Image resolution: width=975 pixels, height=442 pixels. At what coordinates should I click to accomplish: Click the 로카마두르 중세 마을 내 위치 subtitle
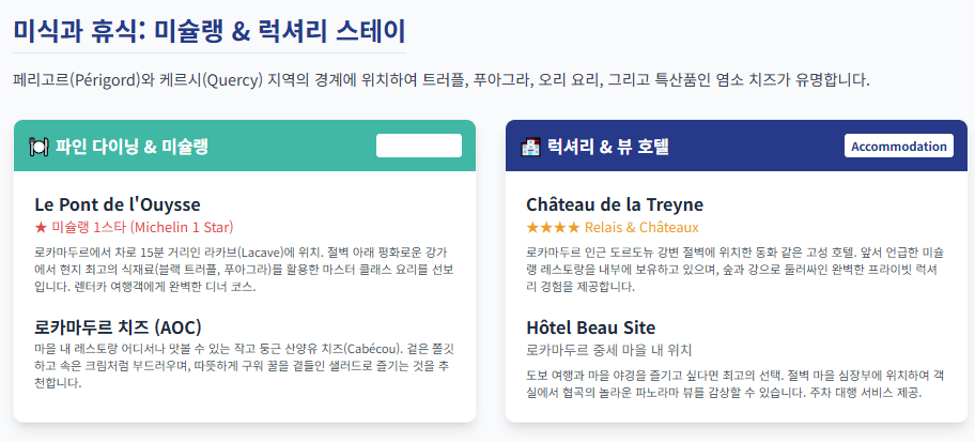(x=609, y=350)
